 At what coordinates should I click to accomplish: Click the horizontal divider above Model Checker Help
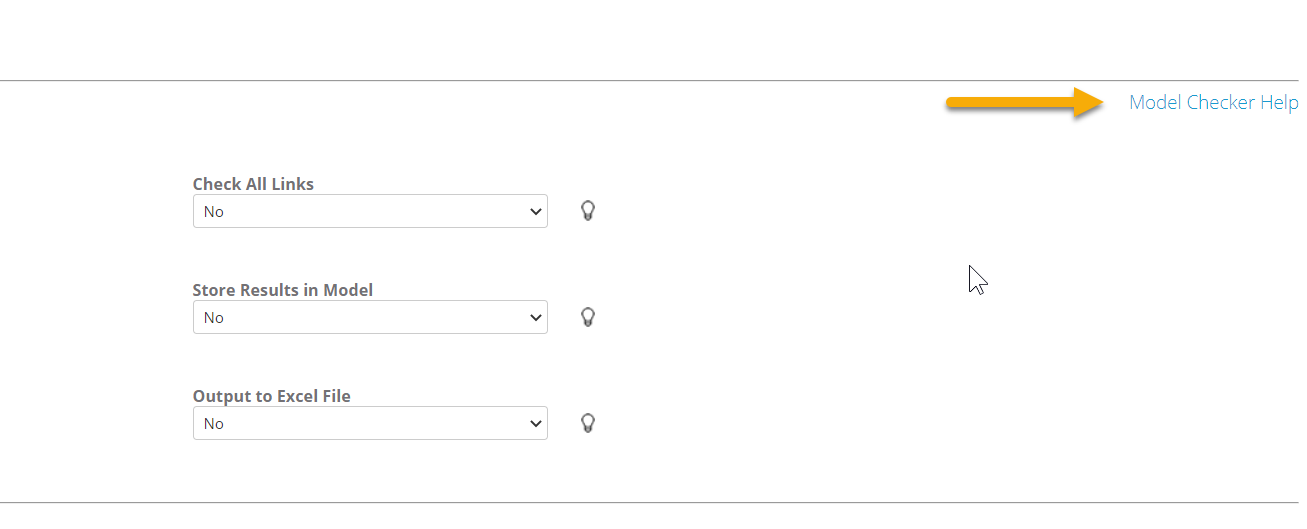coord(650,80)
